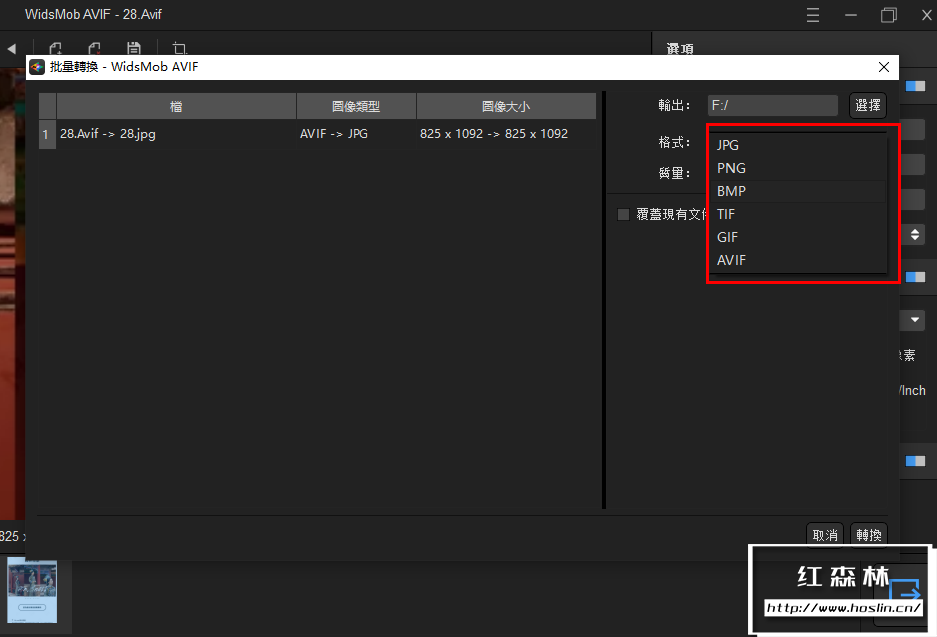Close the WidsMob AVIF main window
Screen dimensions: 937x637
[927, 15]
